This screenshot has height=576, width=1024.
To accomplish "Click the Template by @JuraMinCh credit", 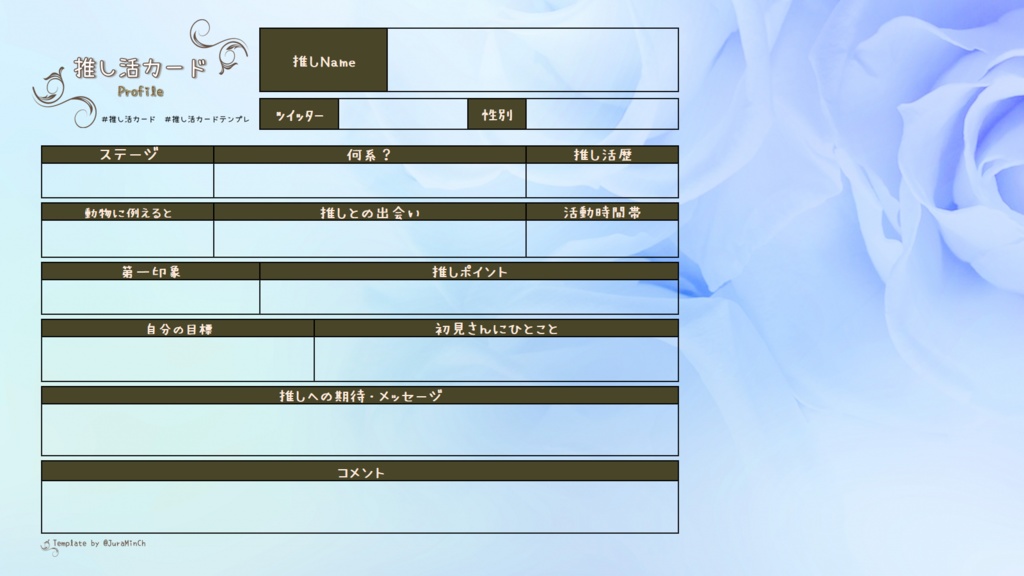I will point(99,543).
